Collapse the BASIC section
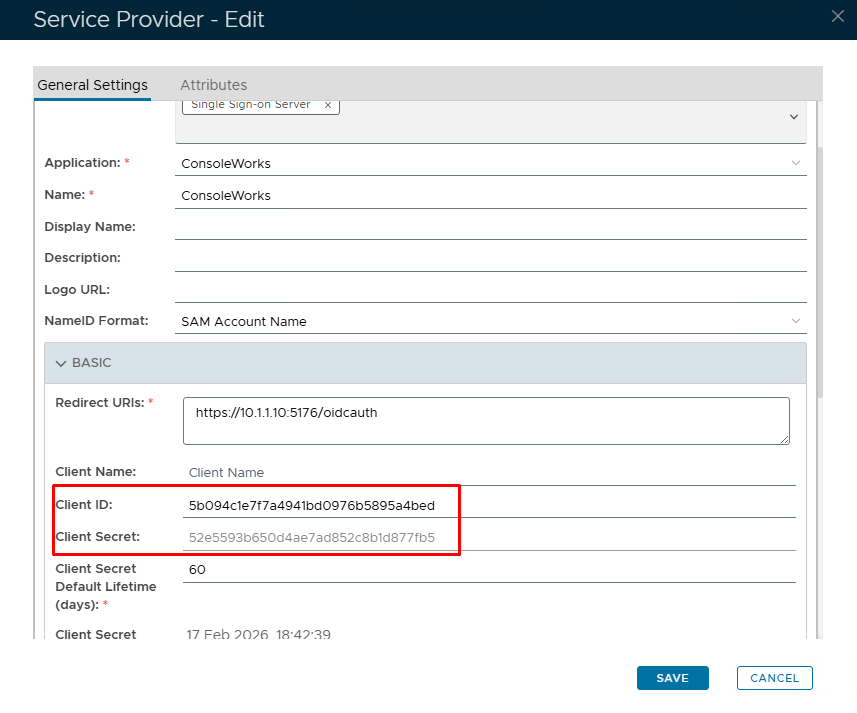The image size is (857, 713). [x=61, y=363]
